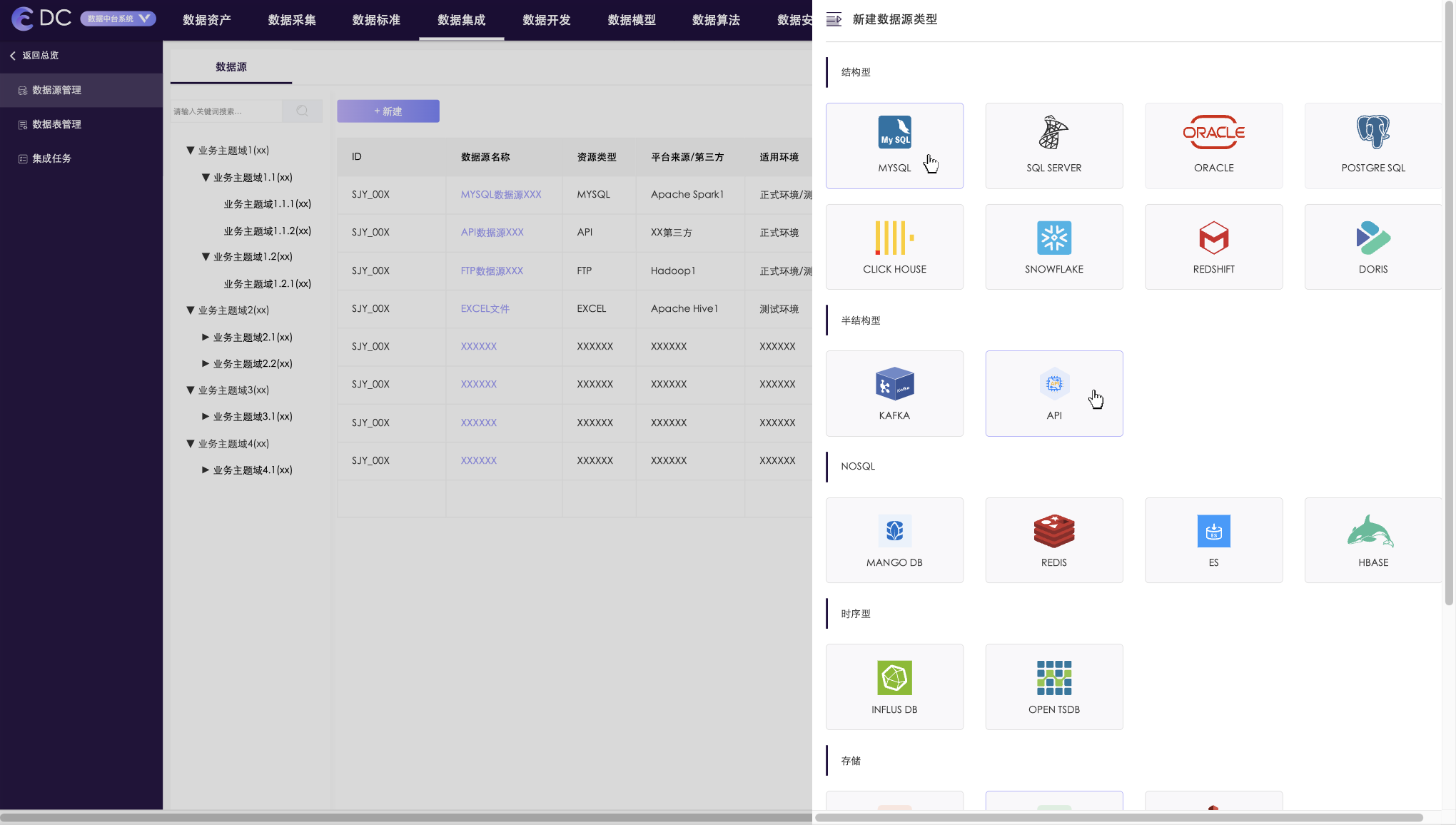The height and width of the screenshot is (825, 1456).
Task: Pick the ORACLE data source logo
Action: [x=1213, y=132]
